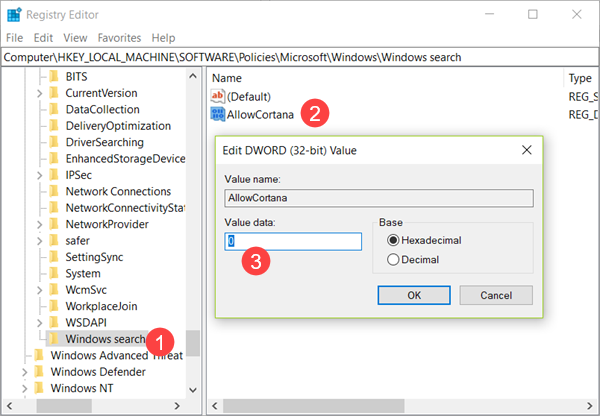This screenshot has width=600, height=416.
Task: Click the DriverSearching folder icon
Action: [x=54, y=142]
